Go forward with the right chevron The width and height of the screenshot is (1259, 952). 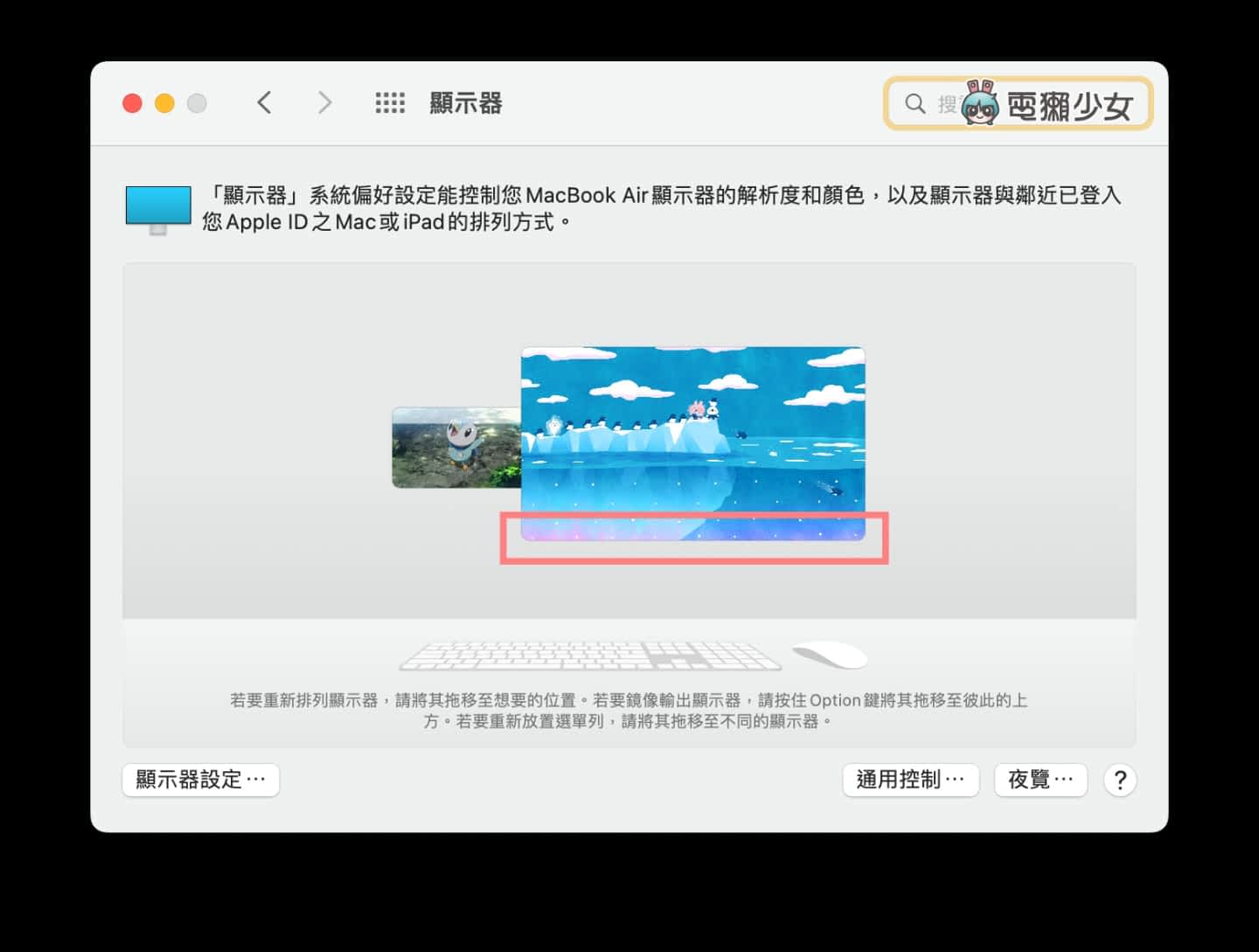[324, 103]
